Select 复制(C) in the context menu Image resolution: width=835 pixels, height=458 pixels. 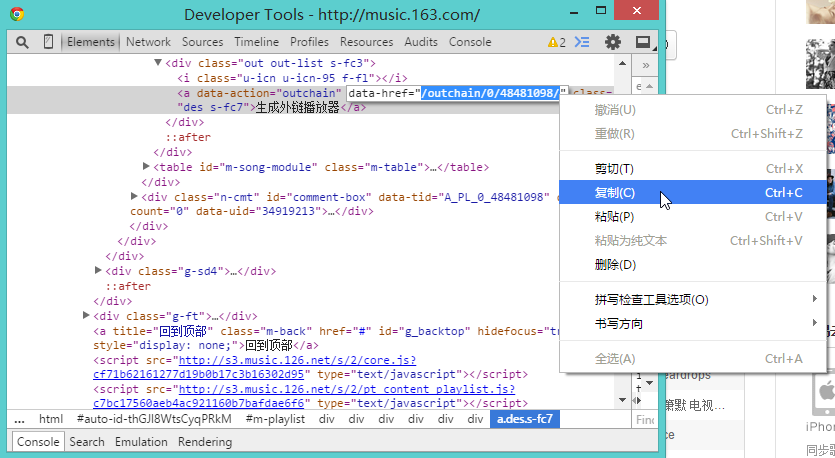[693, 192]
